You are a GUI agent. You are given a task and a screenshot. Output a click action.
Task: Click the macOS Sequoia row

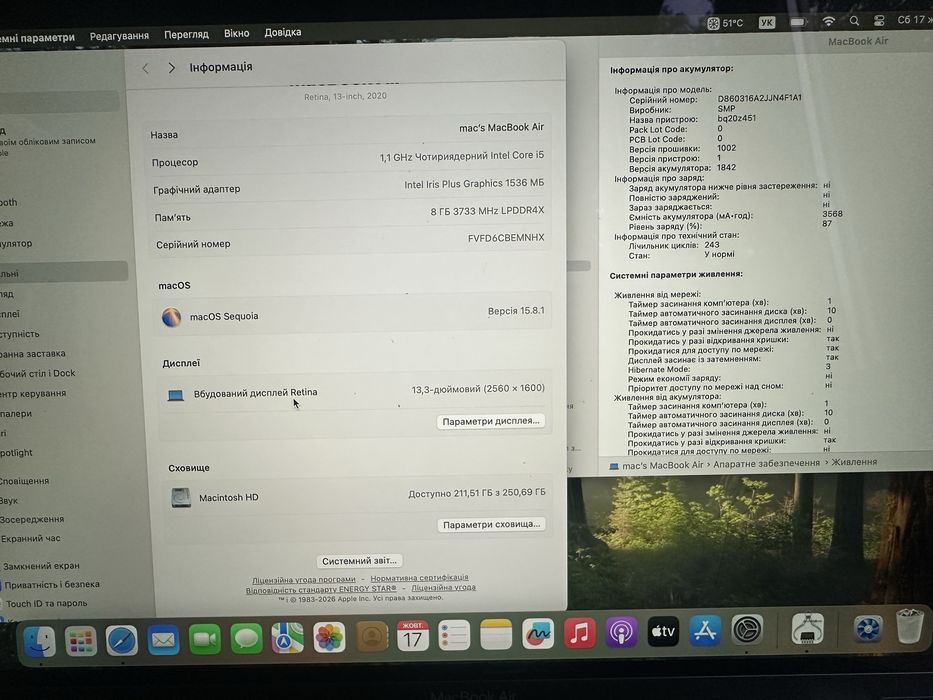point(354,314)
